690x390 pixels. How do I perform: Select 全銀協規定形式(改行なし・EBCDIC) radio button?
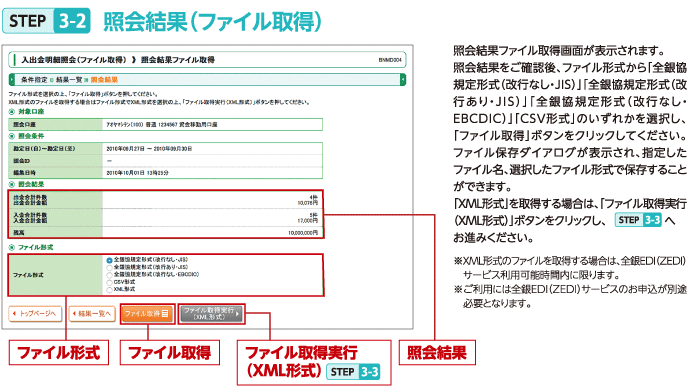(109, 275)
